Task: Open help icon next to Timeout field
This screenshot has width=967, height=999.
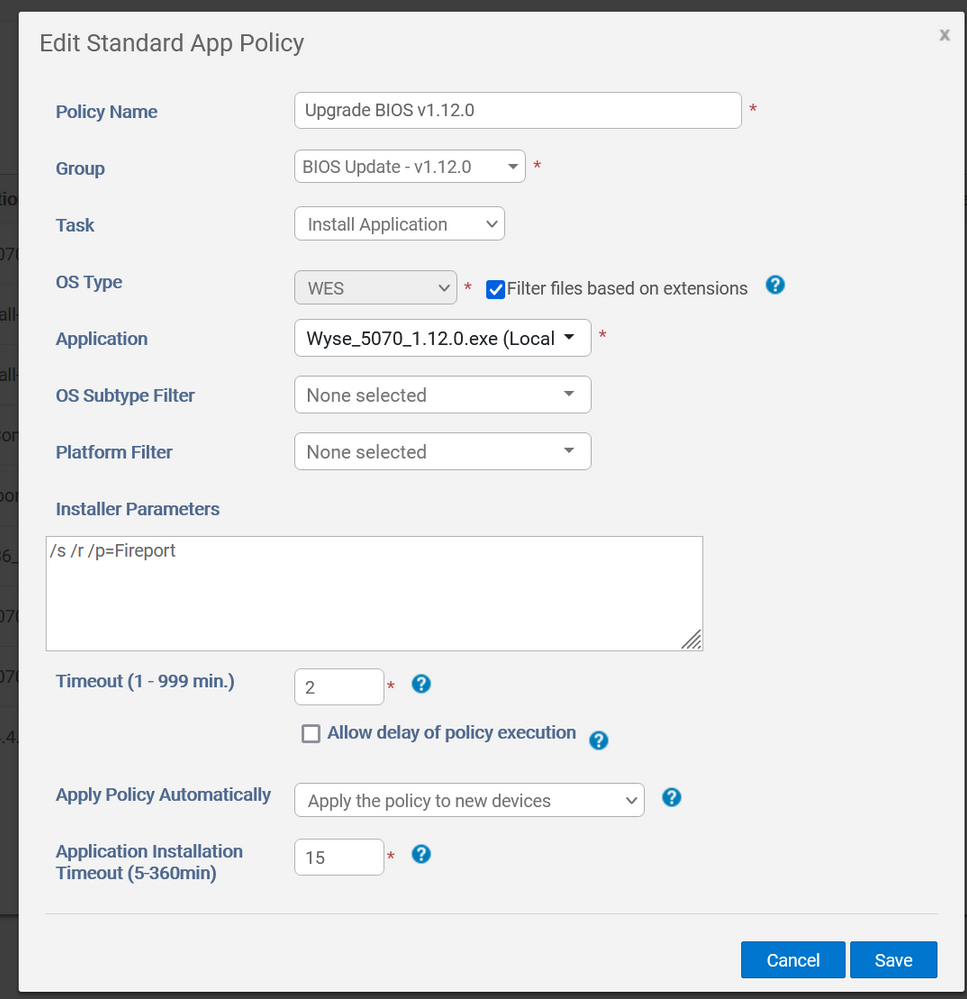Action: (421, 684)
